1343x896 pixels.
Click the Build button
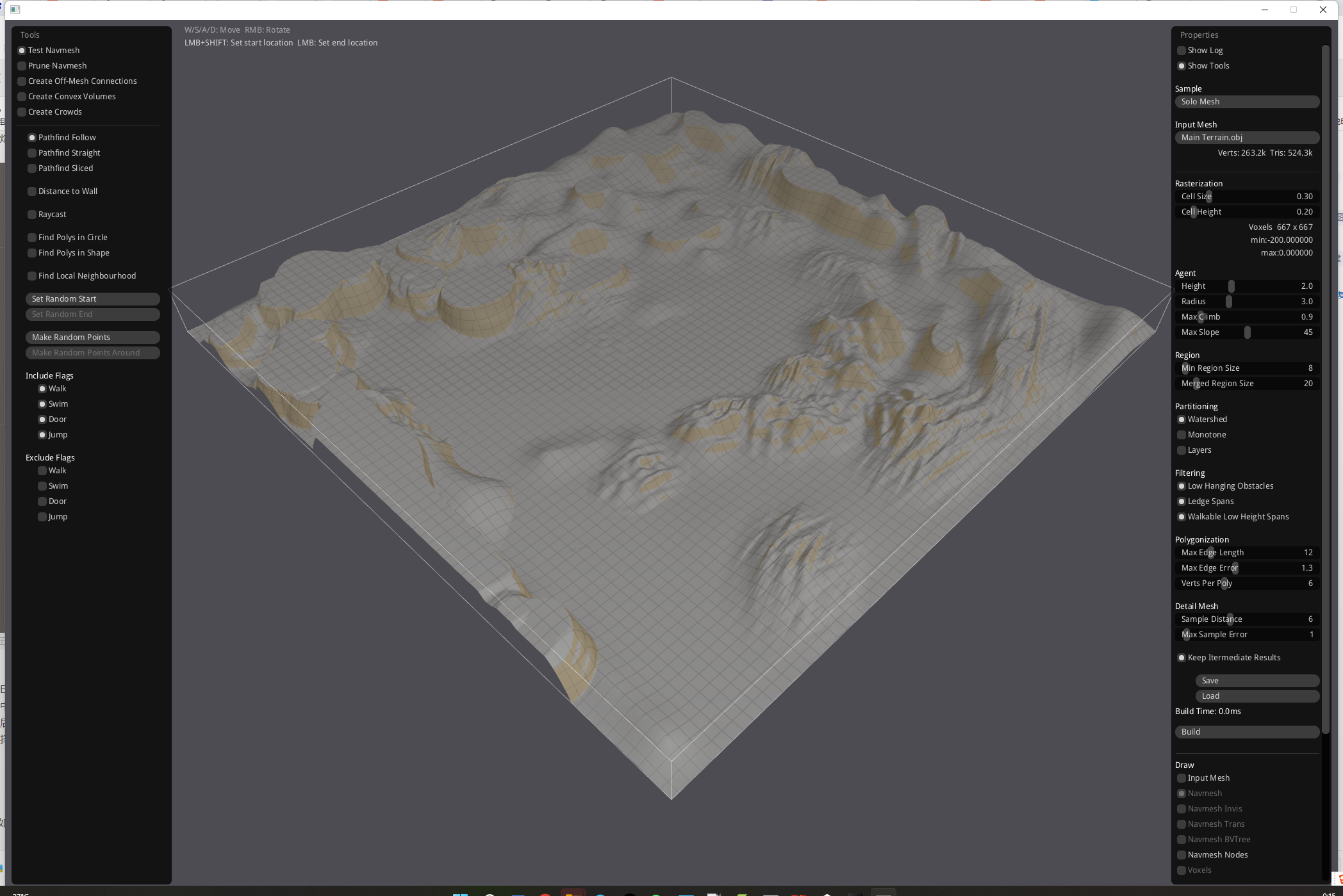pyautogui.click(x=1247, y=732)
